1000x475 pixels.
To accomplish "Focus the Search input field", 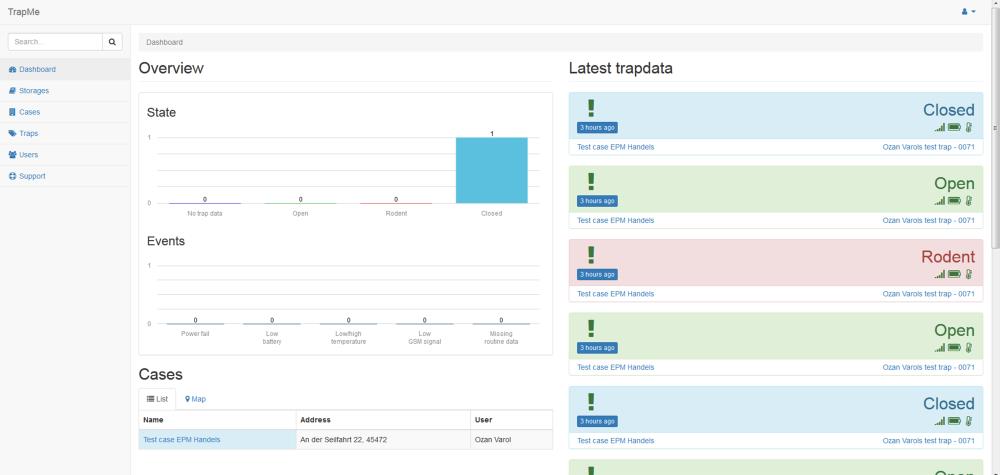I will click(x=55, y=42).
